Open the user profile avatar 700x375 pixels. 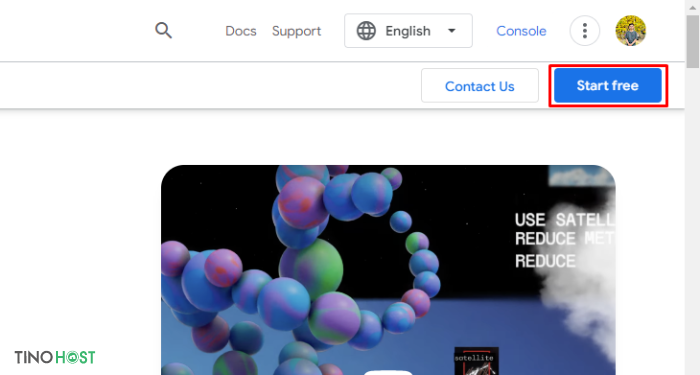tap(630, 31)
